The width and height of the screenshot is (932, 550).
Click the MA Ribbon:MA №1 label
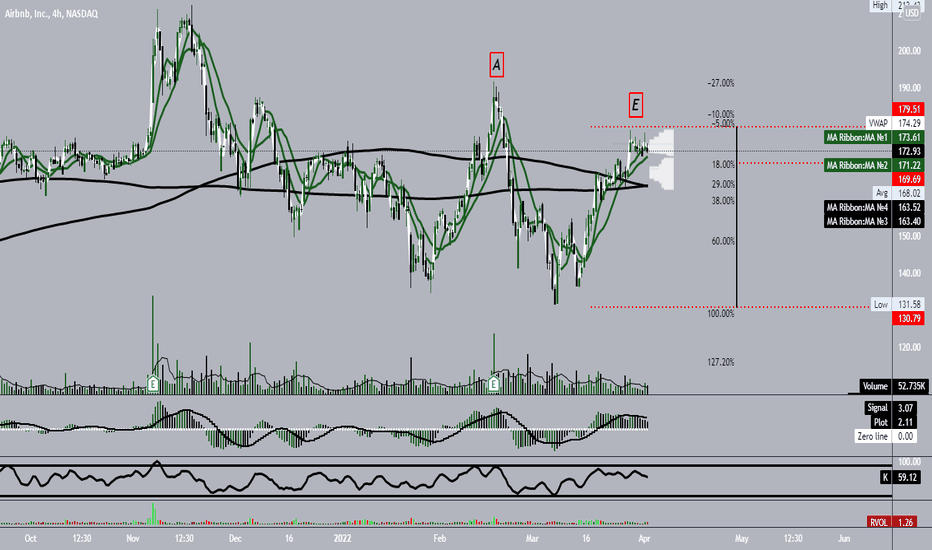874,137
